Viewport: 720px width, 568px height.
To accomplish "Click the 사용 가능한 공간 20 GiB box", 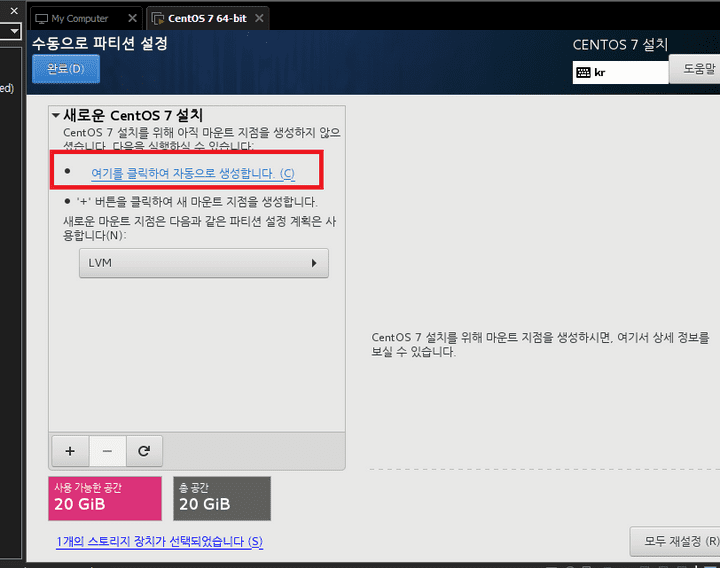I will [105, 498].
